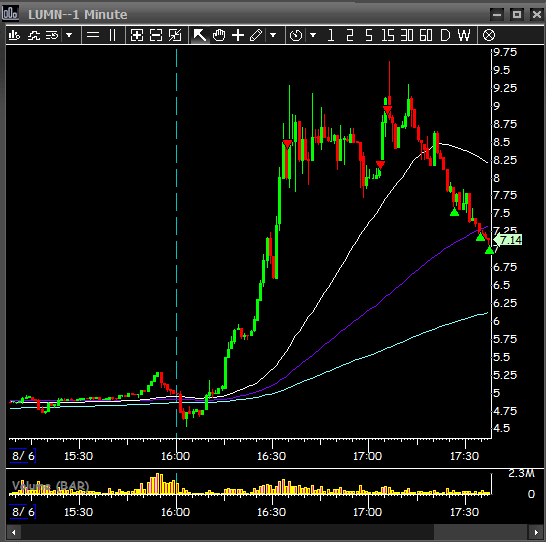
Task: Switch to the 15 minute interval
Action: tap(388, 35)
